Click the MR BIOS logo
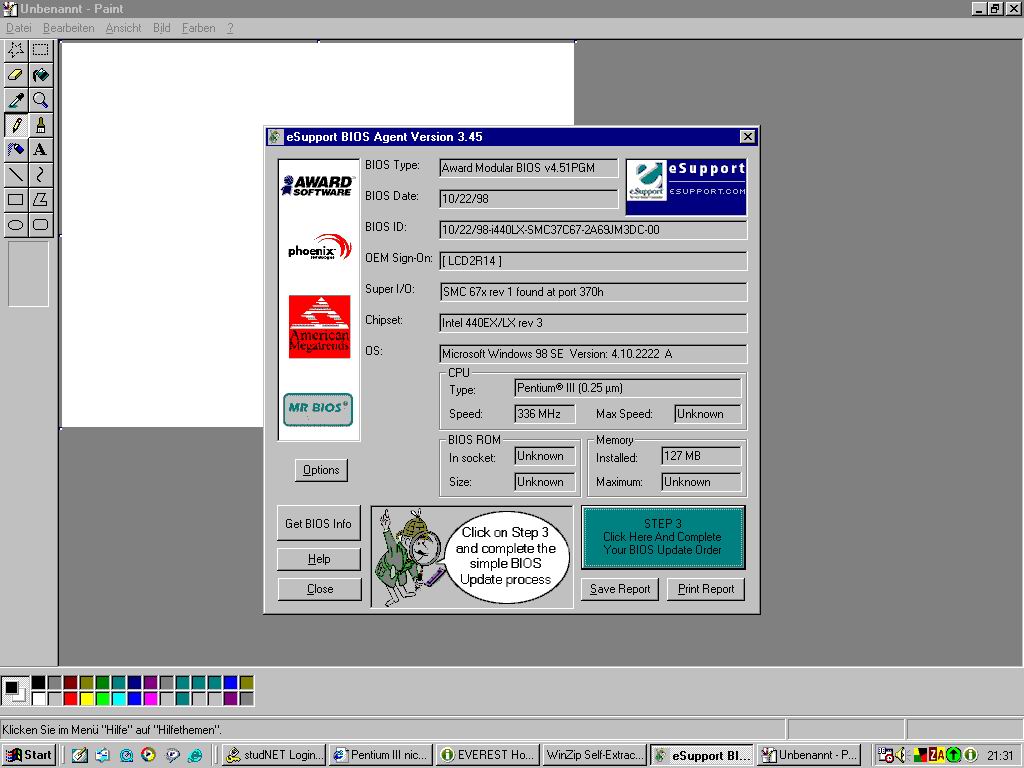 [x=318, y=409]
